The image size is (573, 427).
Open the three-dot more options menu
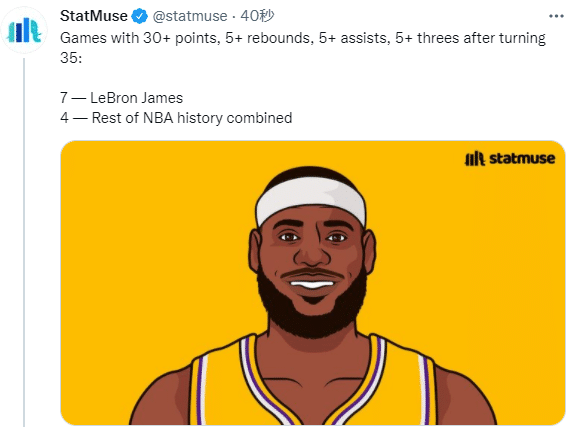click(x=556, y=16)
